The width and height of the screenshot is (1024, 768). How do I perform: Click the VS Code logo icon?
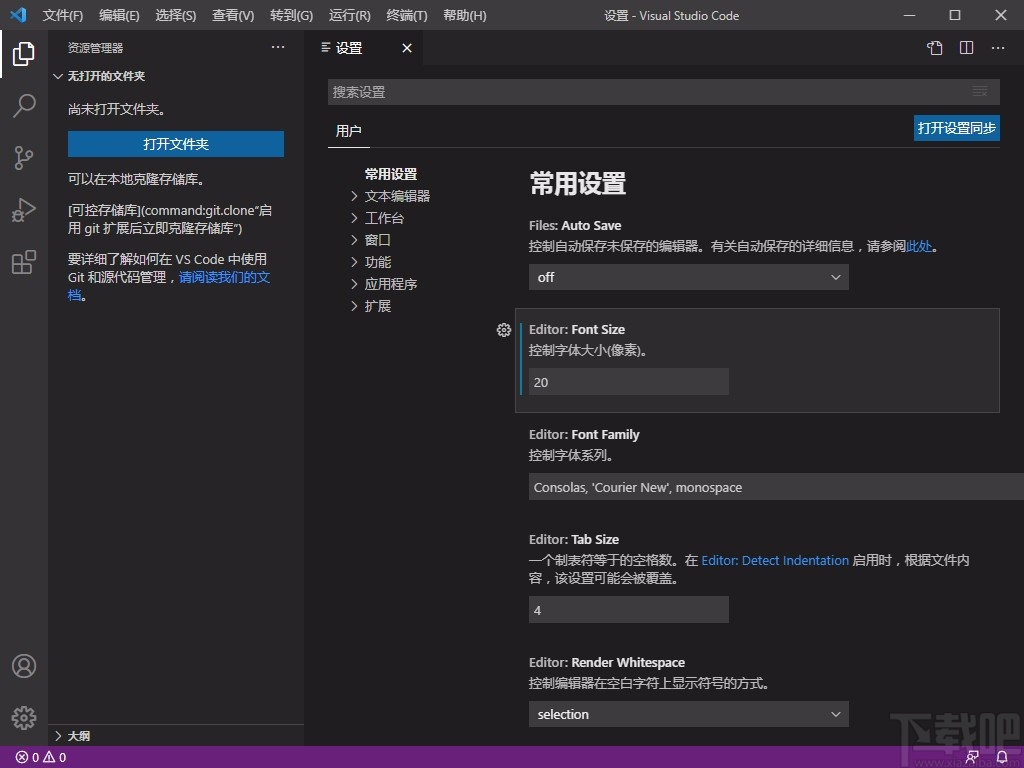pyautogui.click(x=18, y=14)
